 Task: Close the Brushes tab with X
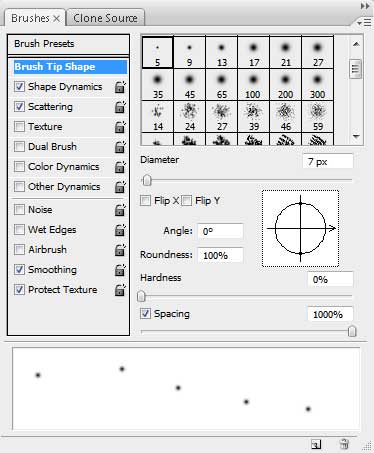pos(57,19)
